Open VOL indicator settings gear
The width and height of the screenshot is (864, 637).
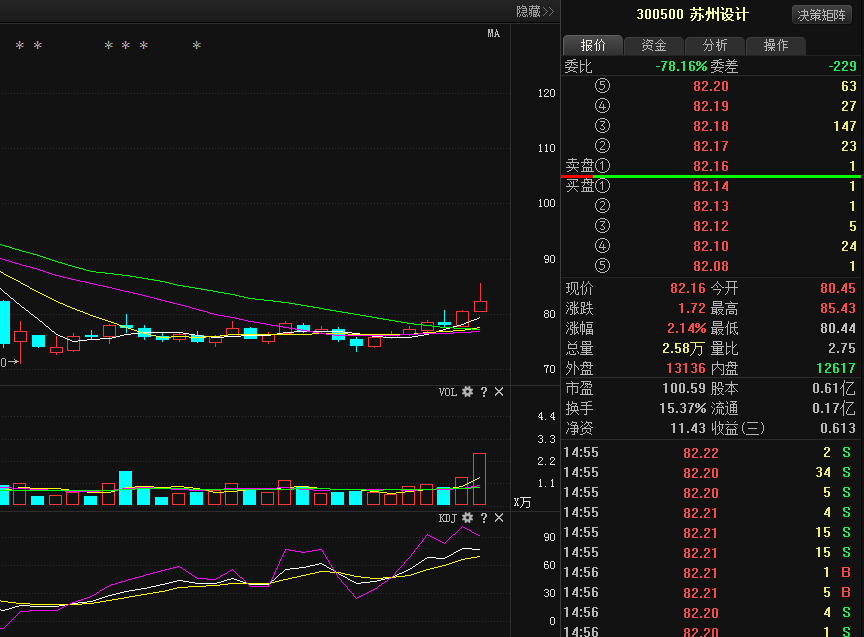point(467,392)
